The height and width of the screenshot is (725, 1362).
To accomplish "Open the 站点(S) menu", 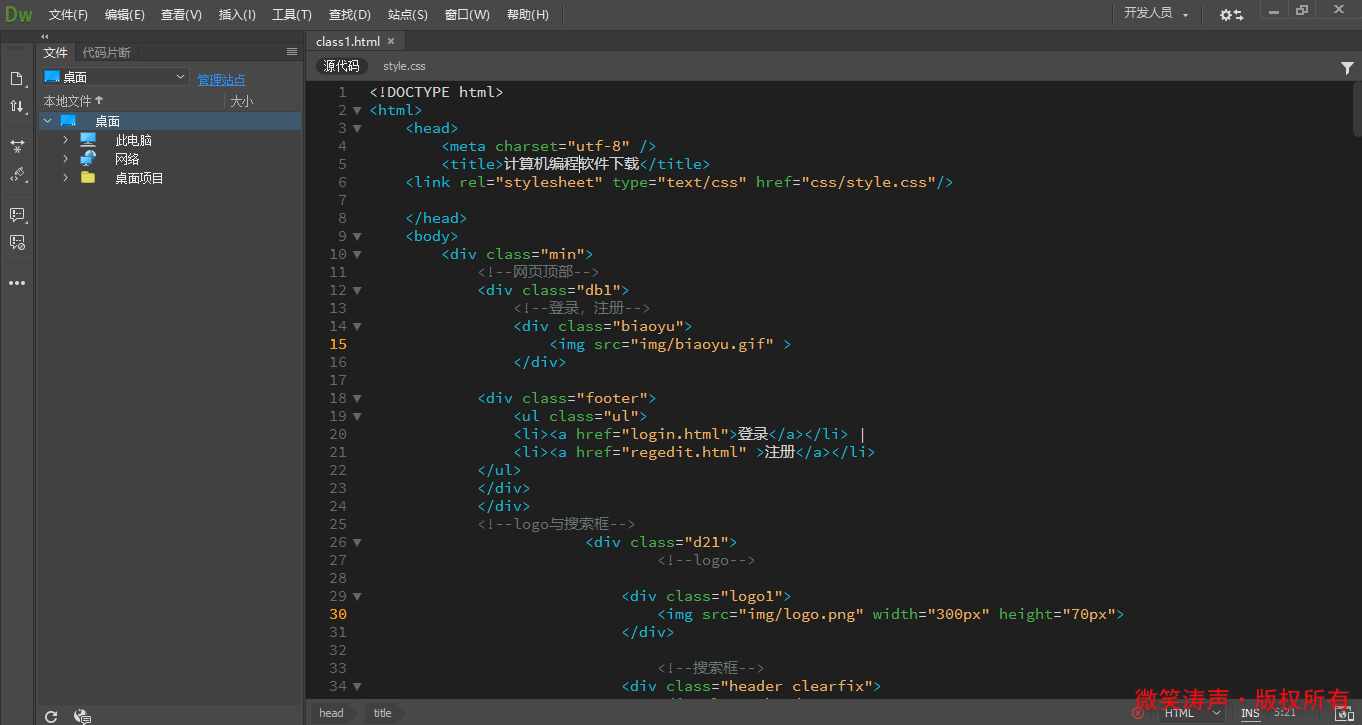I will pyautogui.click(x=407, y=14).
